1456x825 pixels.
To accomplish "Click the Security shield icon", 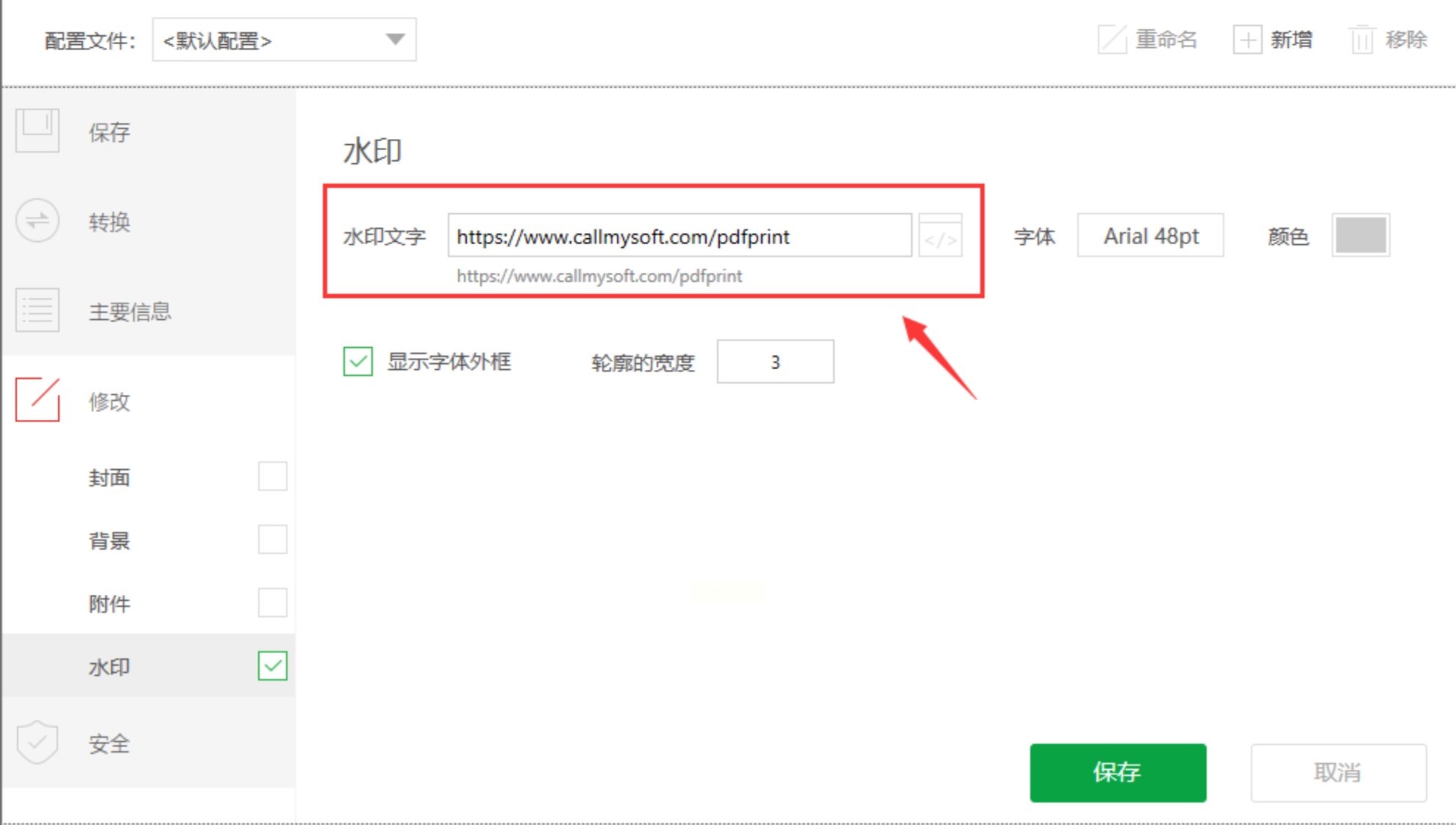I will (38, 742).
